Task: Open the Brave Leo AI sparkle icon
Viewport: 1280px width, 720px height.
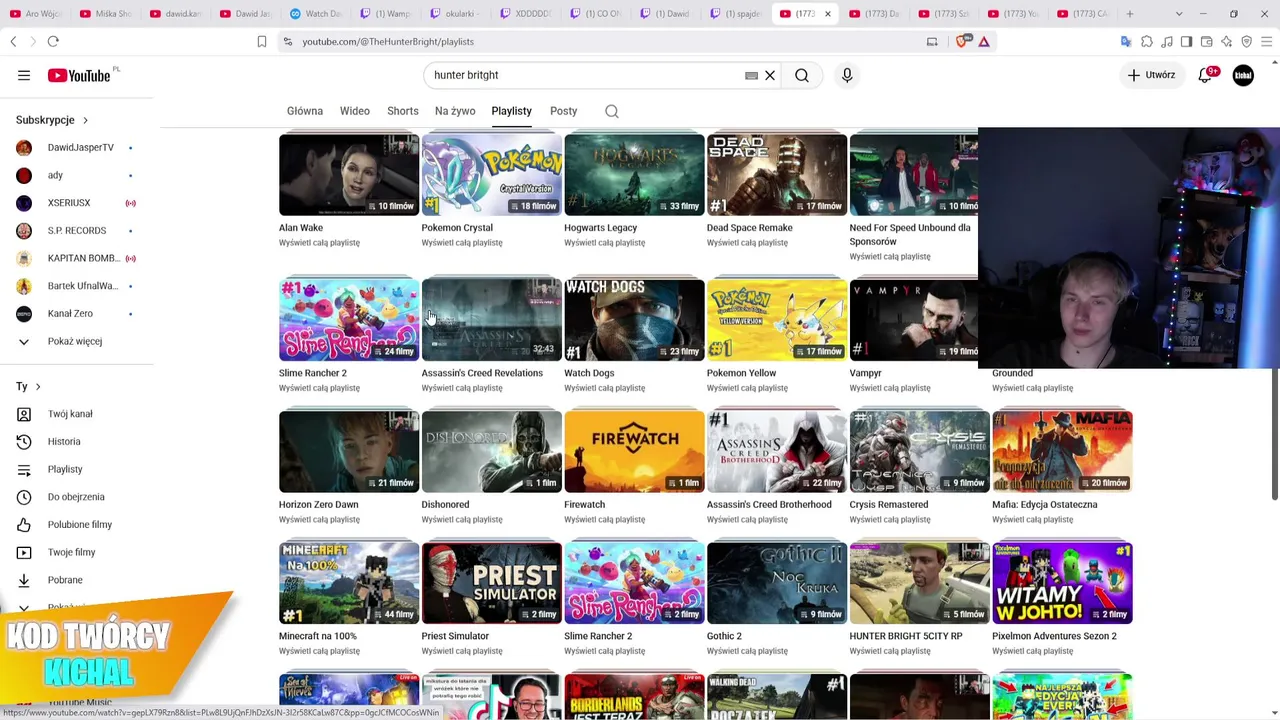Action: pos(1227,42)
